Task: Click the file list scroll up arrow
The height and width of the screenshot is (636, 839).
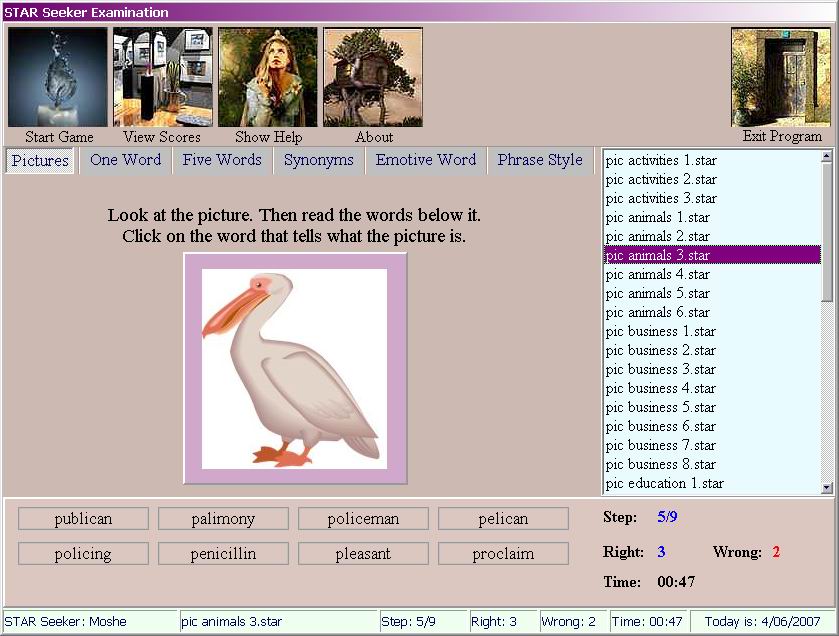Action: click(827, 157)
